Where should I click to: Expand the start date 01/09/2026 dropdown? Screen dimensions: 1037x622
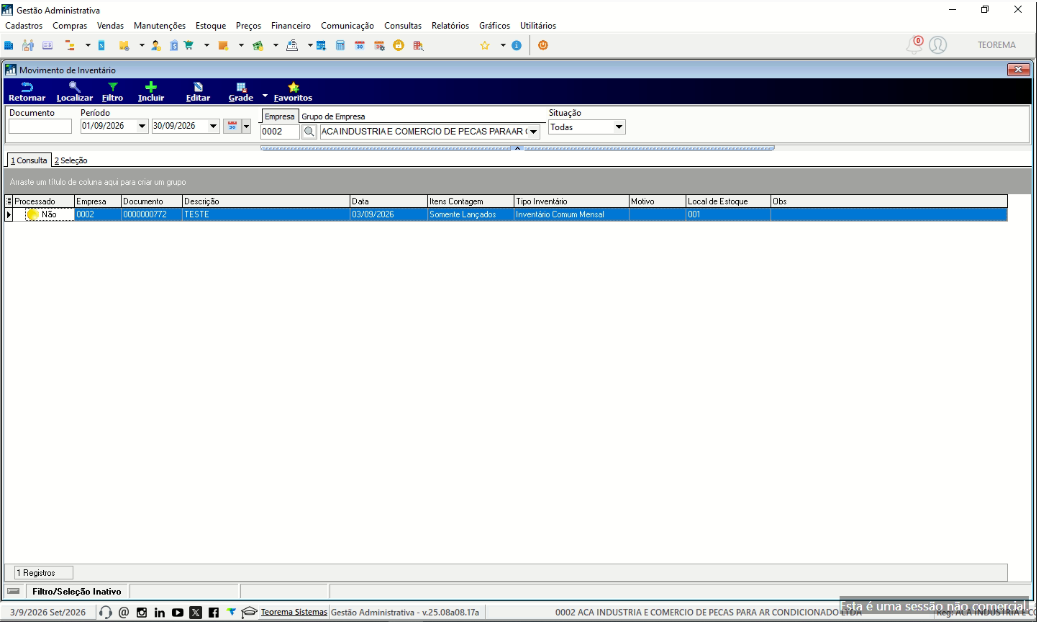click(142, 126)
